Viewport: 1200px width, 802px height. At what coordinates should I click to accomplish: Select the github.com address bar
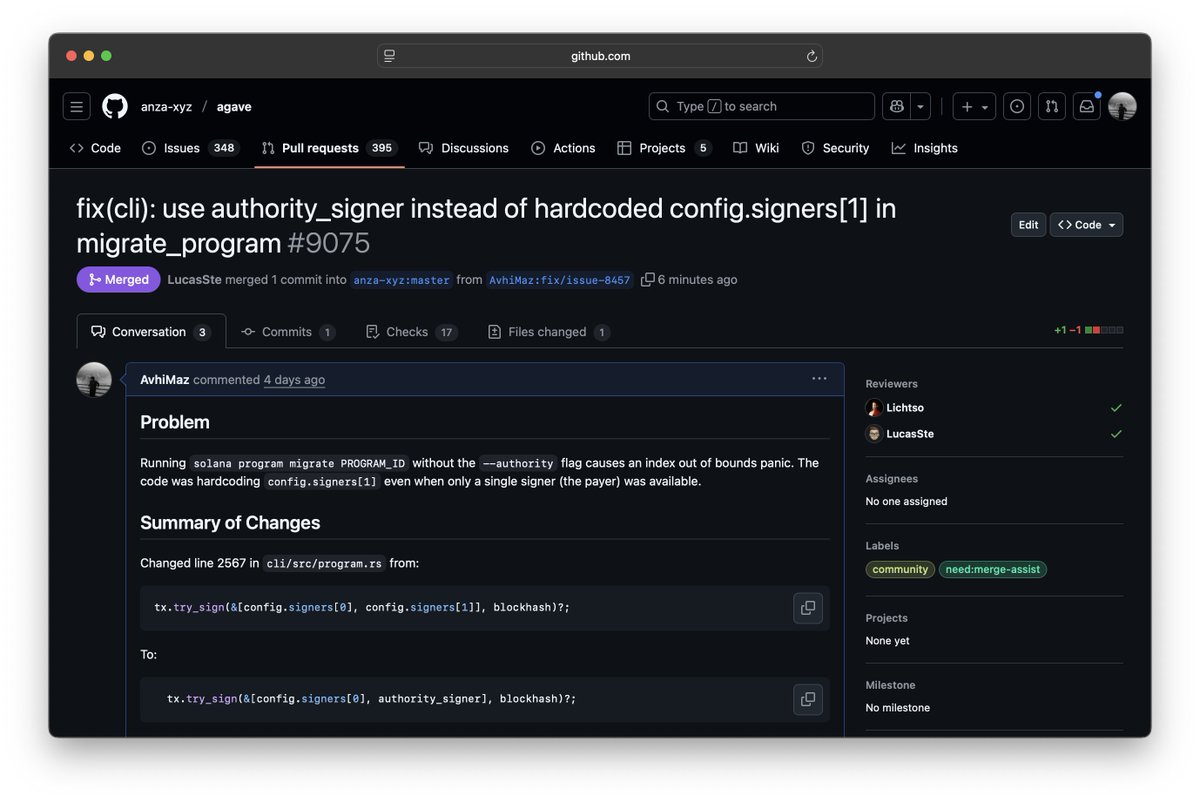600,56
